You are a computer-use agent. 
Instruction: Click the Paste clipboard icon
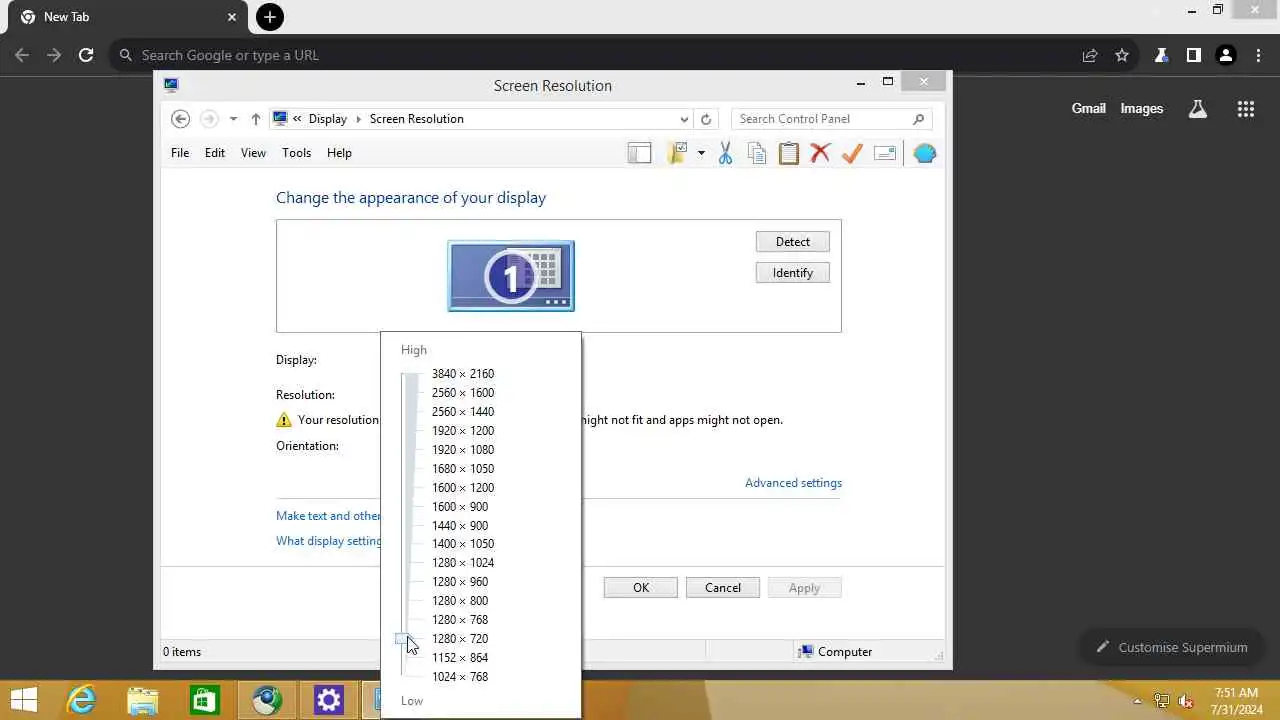tap(789, 153)
